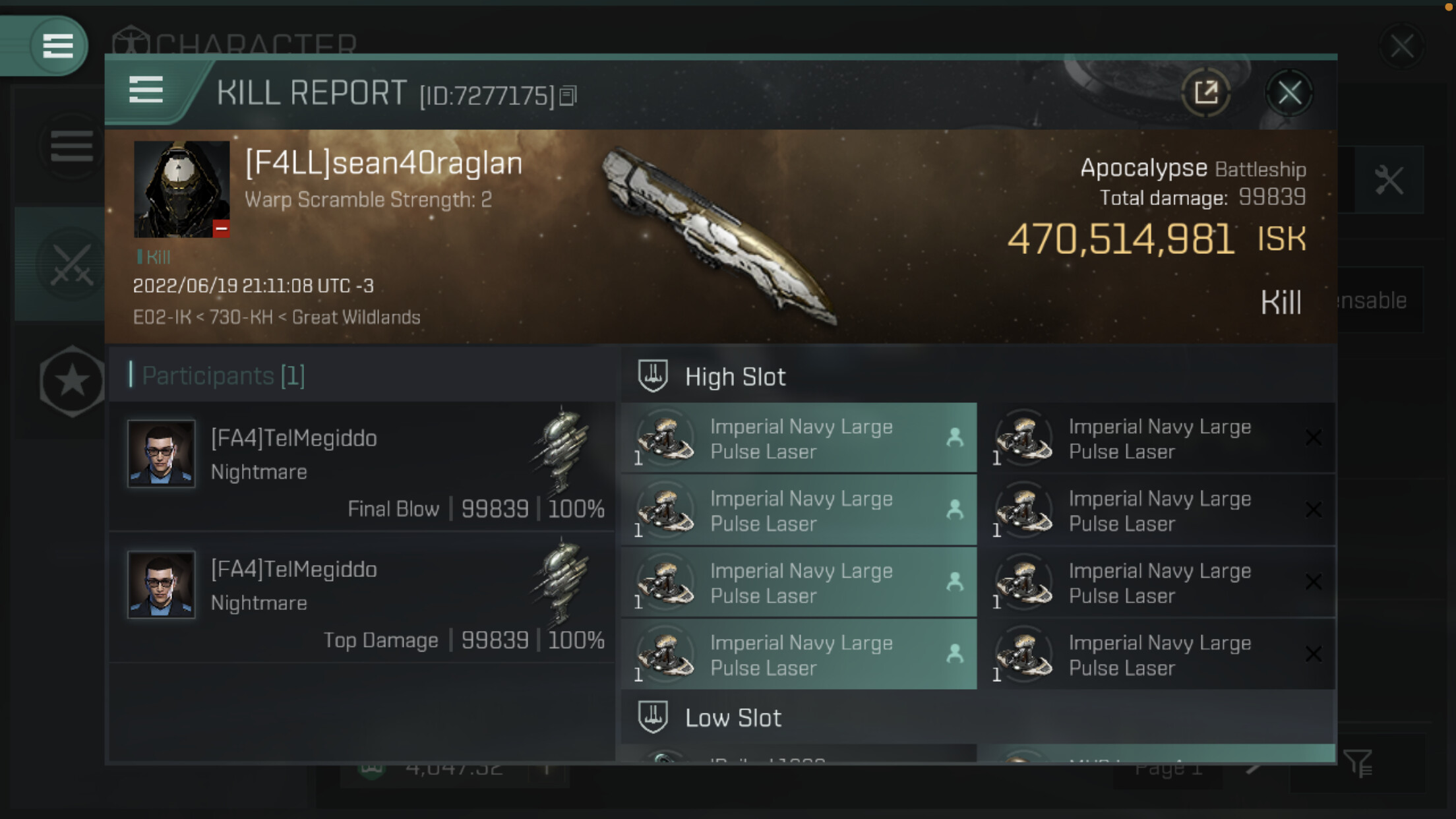Share the kill report externally
1456x819 pixels.
[x=1205, y=92]
